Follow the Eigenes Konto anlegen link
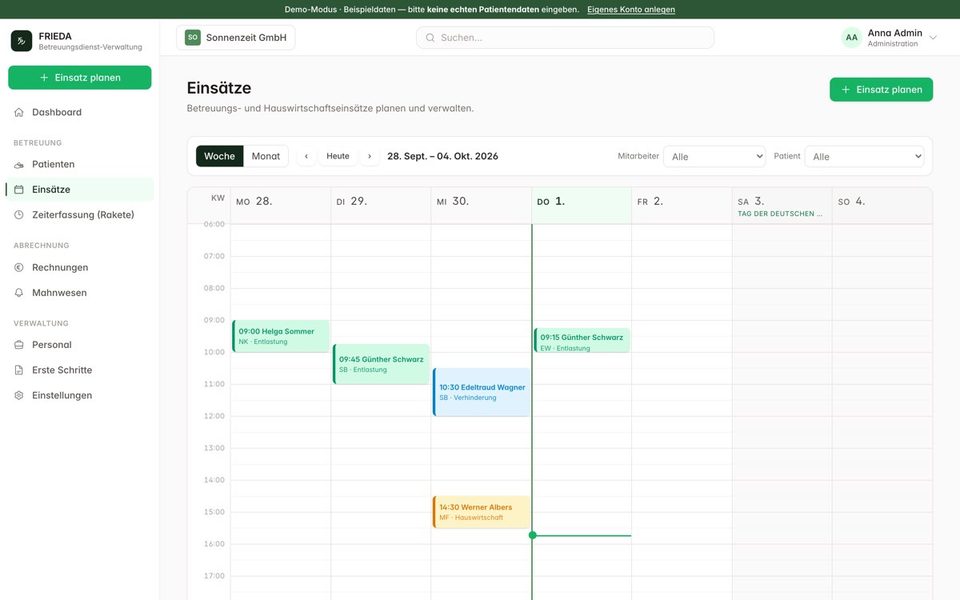 631,9
